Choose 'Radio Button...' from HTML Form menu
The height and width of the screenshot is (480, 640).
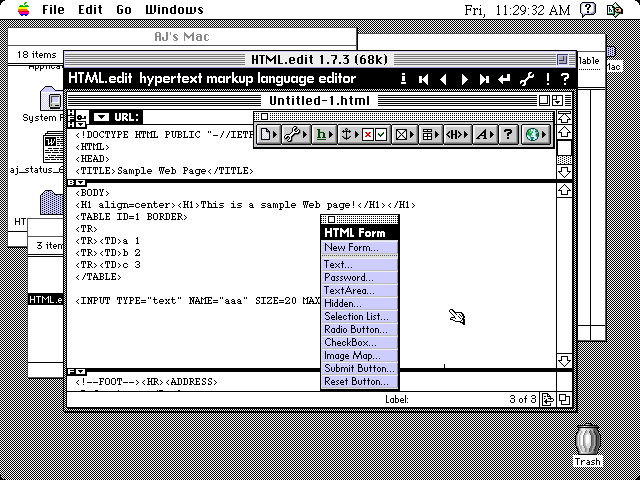click(356, 329)
